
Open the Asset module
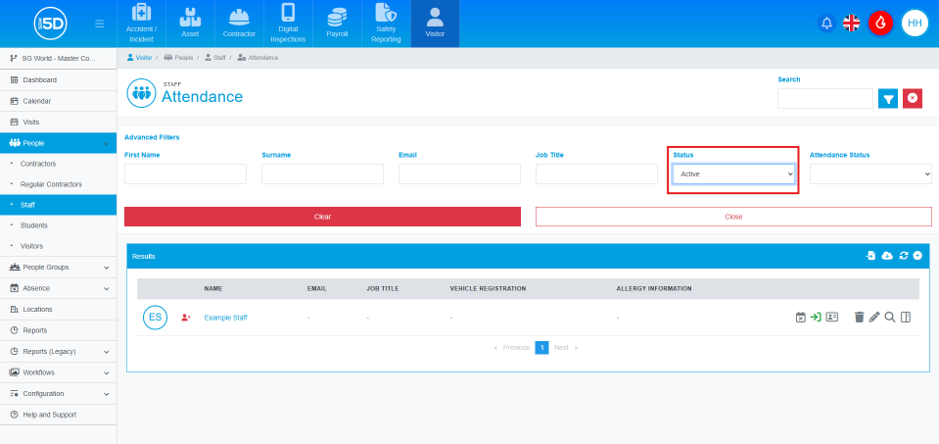pos(190,24)
